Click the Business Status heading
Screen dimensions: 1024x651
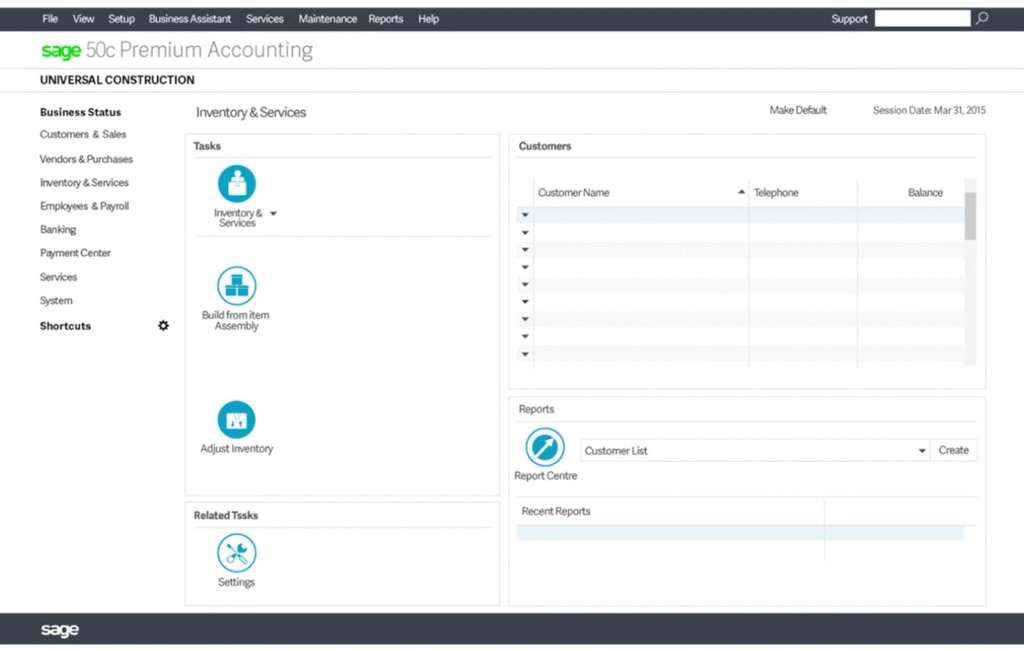(80, 112)
